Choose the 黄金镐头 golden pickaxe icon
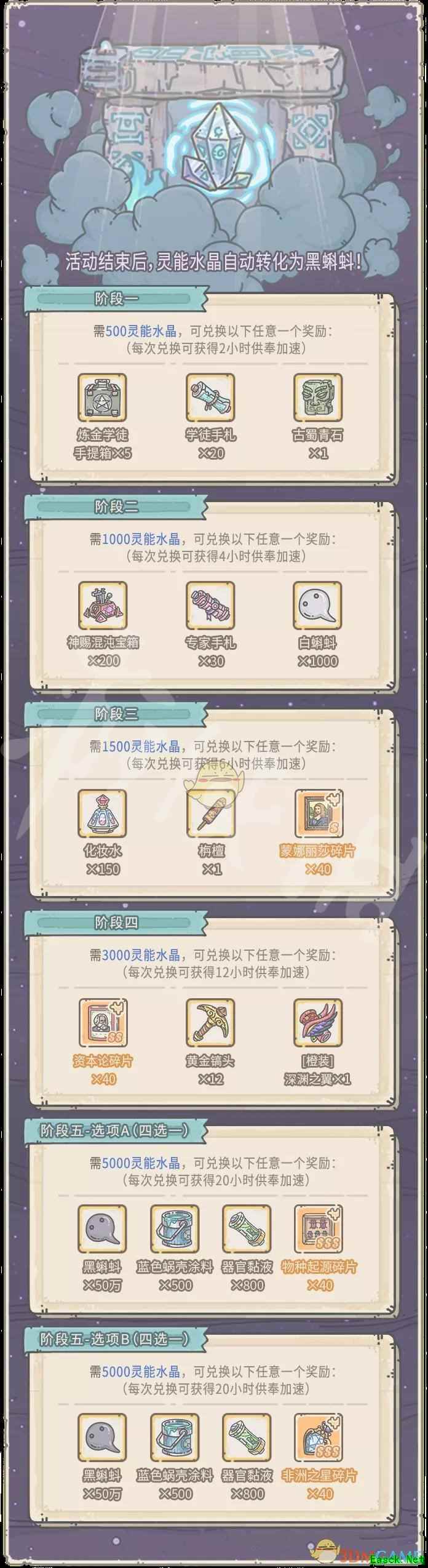This screenshot has height=1568, width=428. coord(210,1022)
